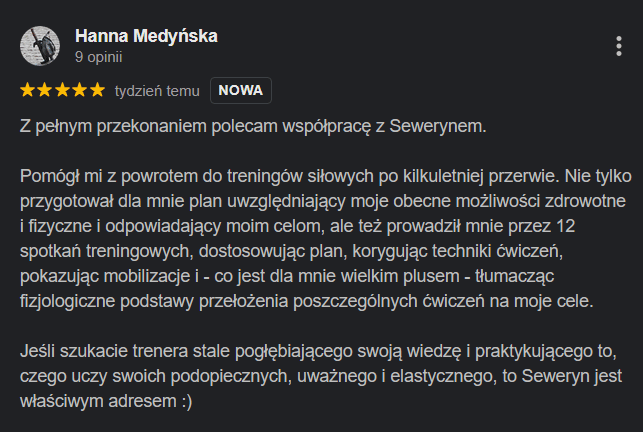The image size is (643, 432).
Task: View the reviewer's "9 opinii" count
Action: coord(97,57)
